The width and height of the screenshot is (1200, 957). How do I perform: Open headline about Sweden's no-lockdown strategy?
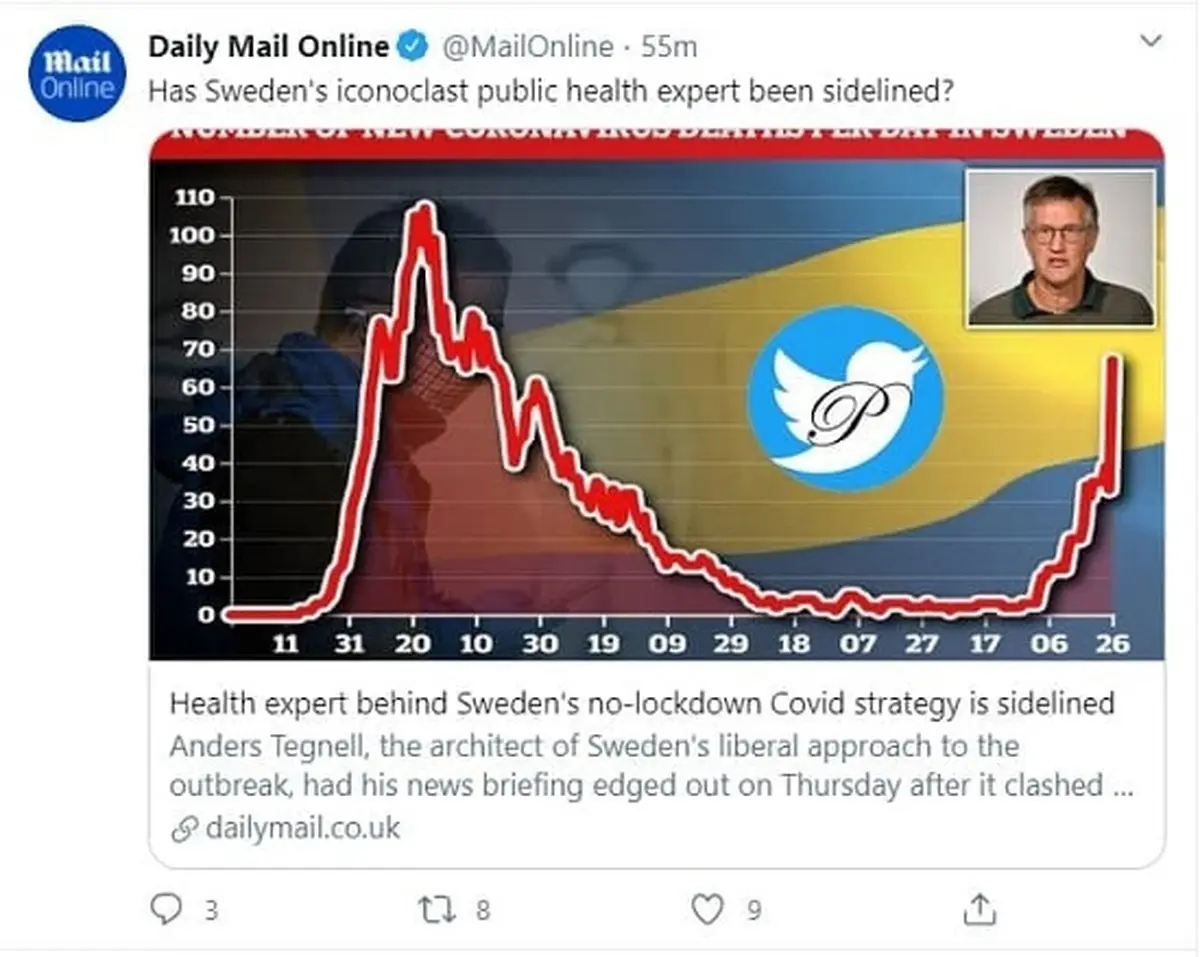tap(641, 704)
